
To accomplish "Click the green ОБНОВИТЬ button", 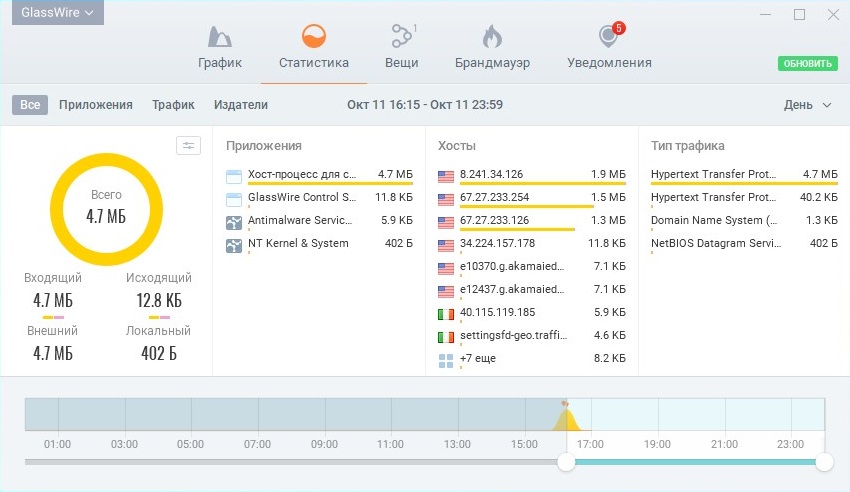I will pyautogui.click(x=807, y=64).
